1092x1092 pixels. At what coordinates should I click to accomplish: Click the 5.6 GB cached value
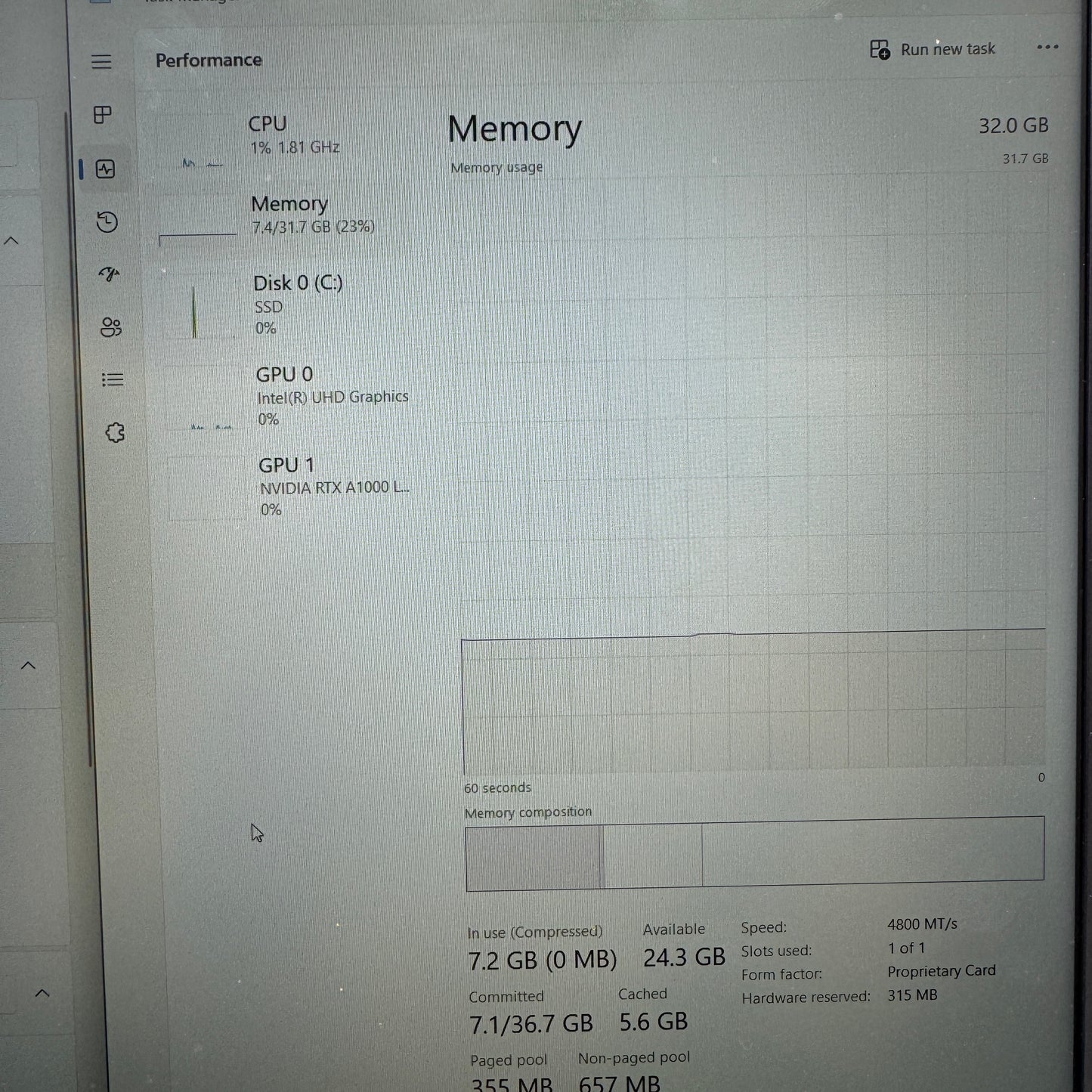tap(654, 1022)
